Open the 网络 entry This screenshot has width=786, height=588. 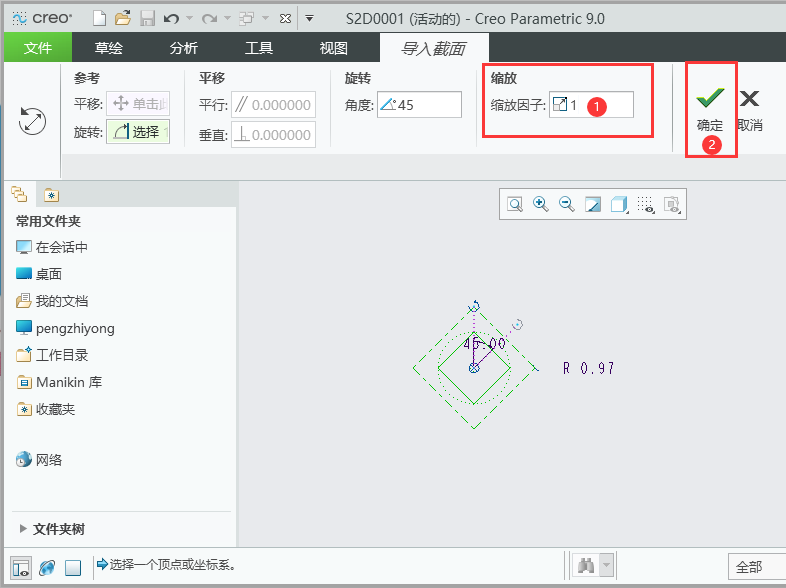point(39,460)
